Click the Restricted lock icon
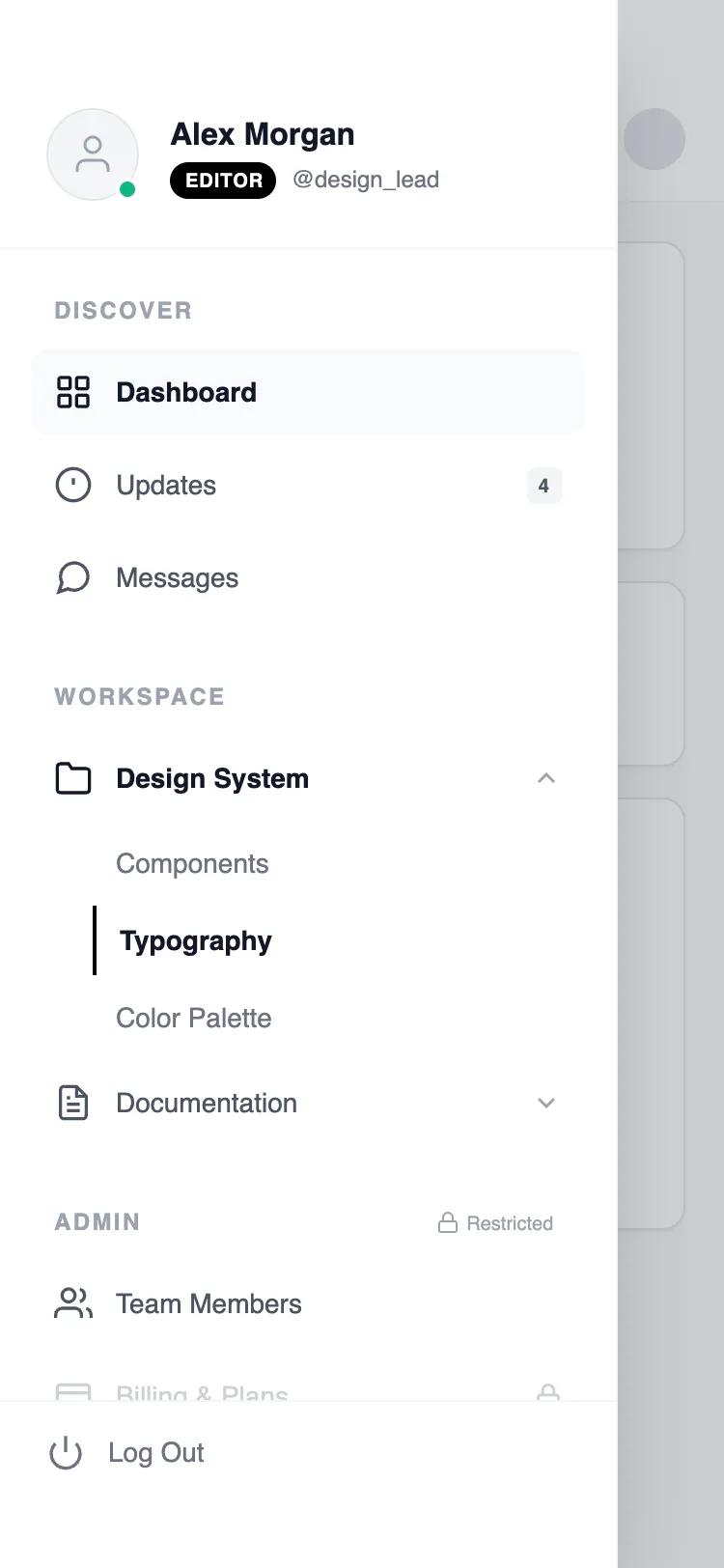This screenshot has width=724, height=1568. tap(448, 1221)
